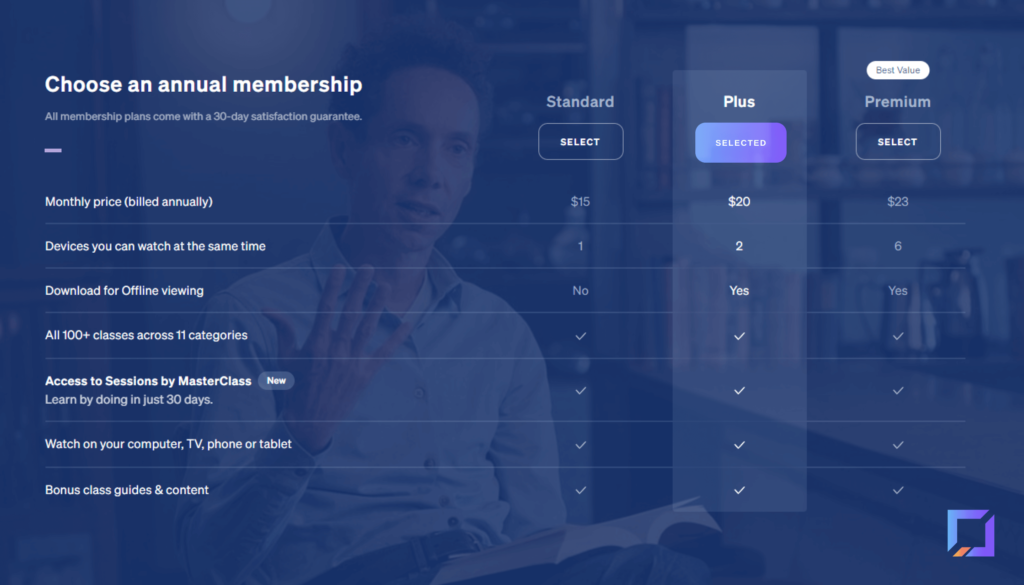Click Standard checkmark for Bonus class guides
The width and height of the screenshot is (1024, 585).
tap(580, 490)
